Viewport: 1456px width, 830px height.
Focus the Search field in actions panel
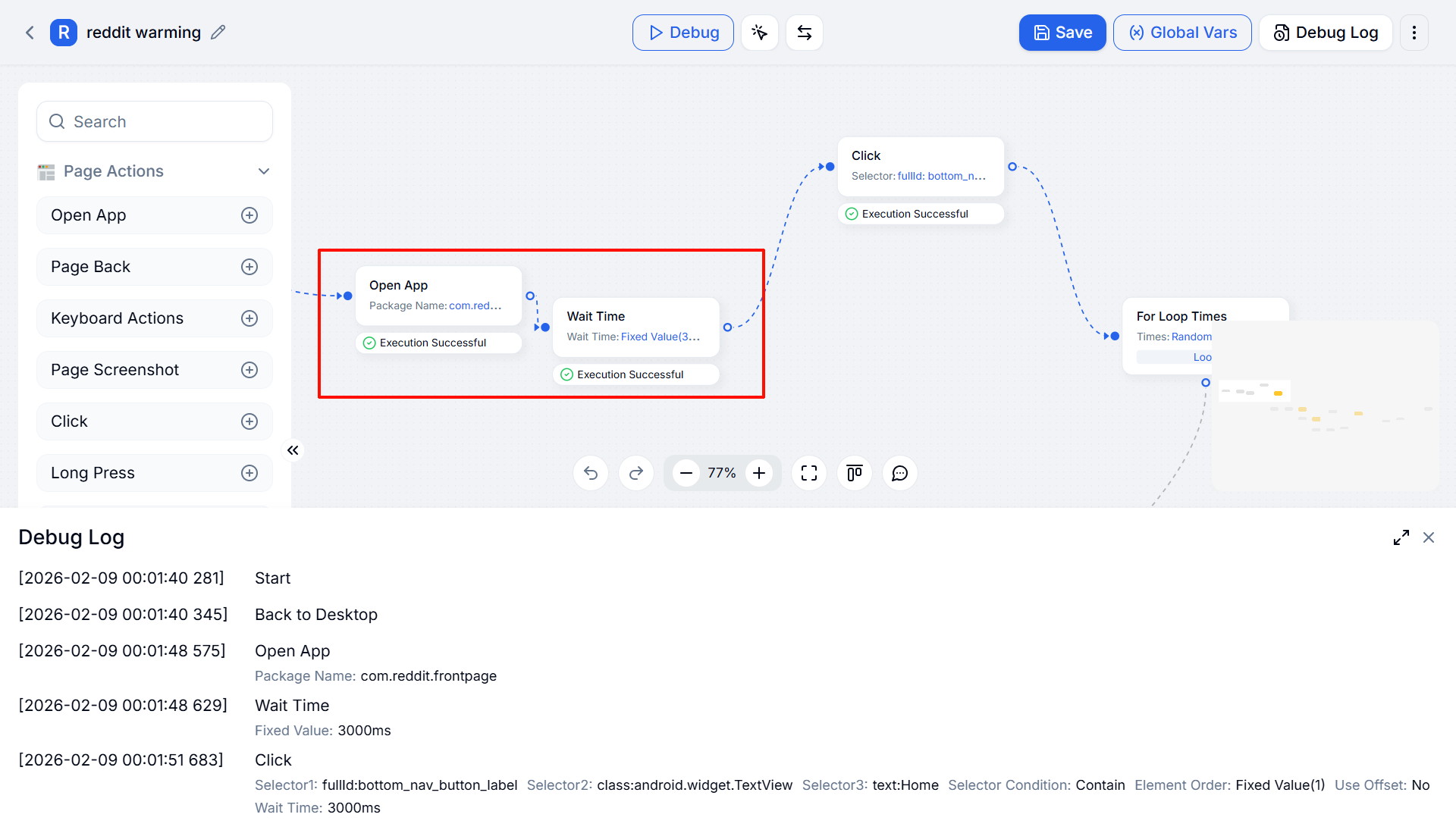[155, 121]
